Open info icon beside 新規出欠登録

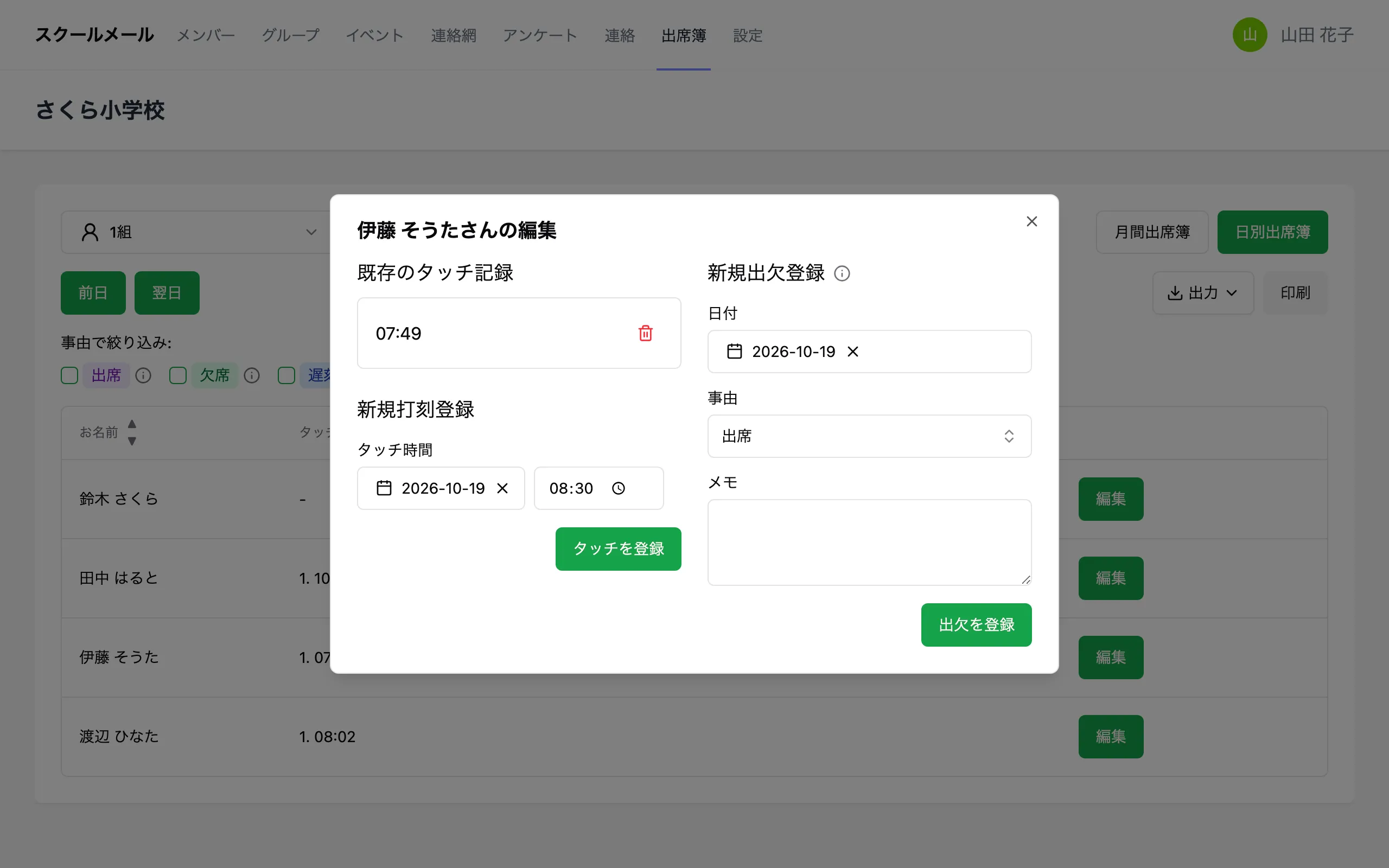[x=842, y=273]
